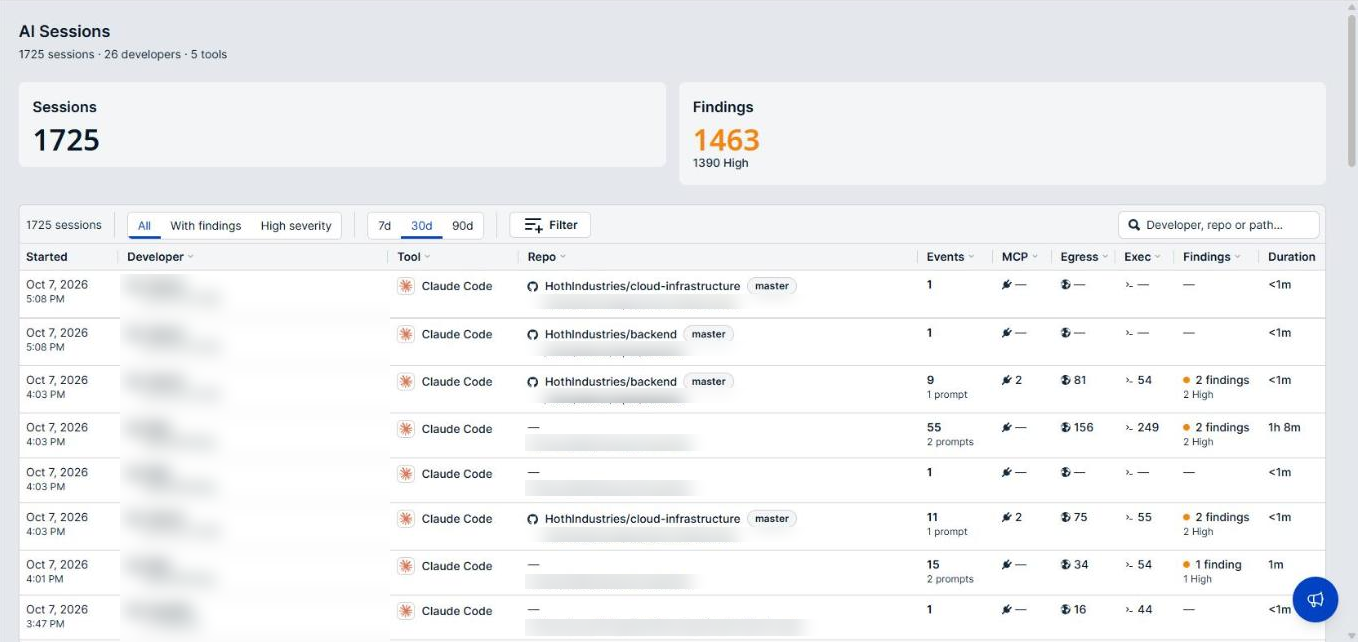Click Claude Code icon in the 11-events cloud-infrastructure row
Viewport: 1358px width, 642px height.
coord(406,519)
